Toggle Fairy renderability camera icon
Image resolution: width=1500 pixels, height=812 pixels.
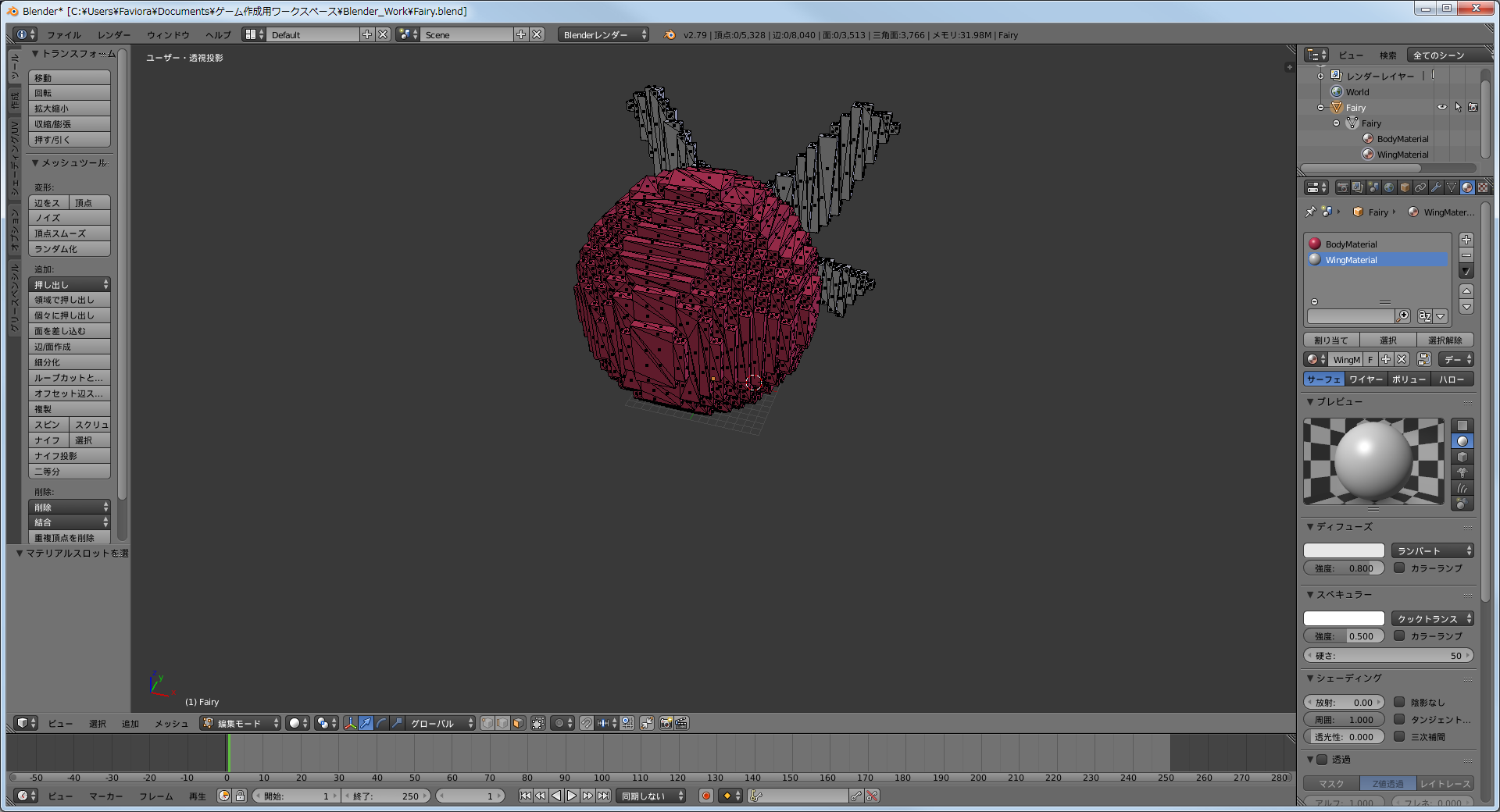(1473, 108)
